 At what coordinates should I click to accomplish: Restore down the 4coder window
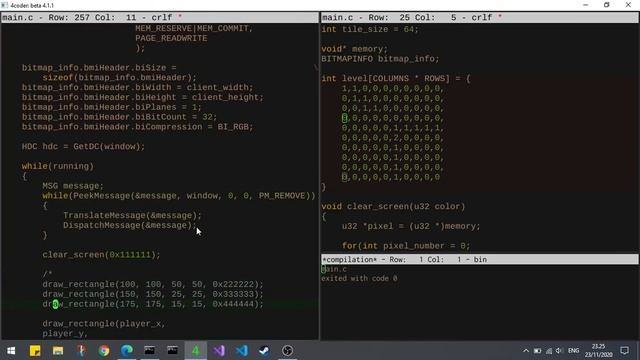(607, 5)
